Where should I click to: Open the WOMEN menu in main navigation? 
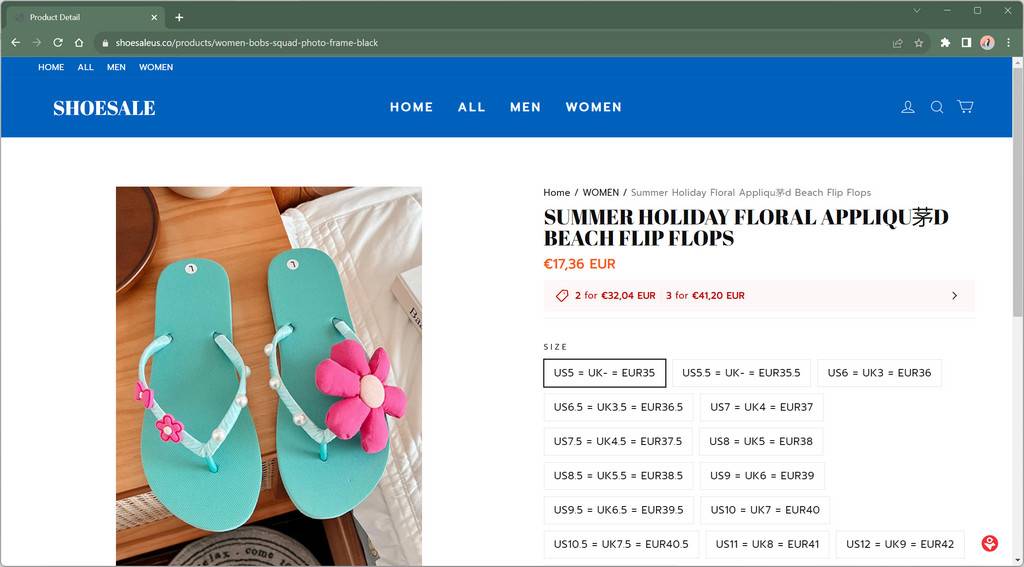tap(593, 107)
